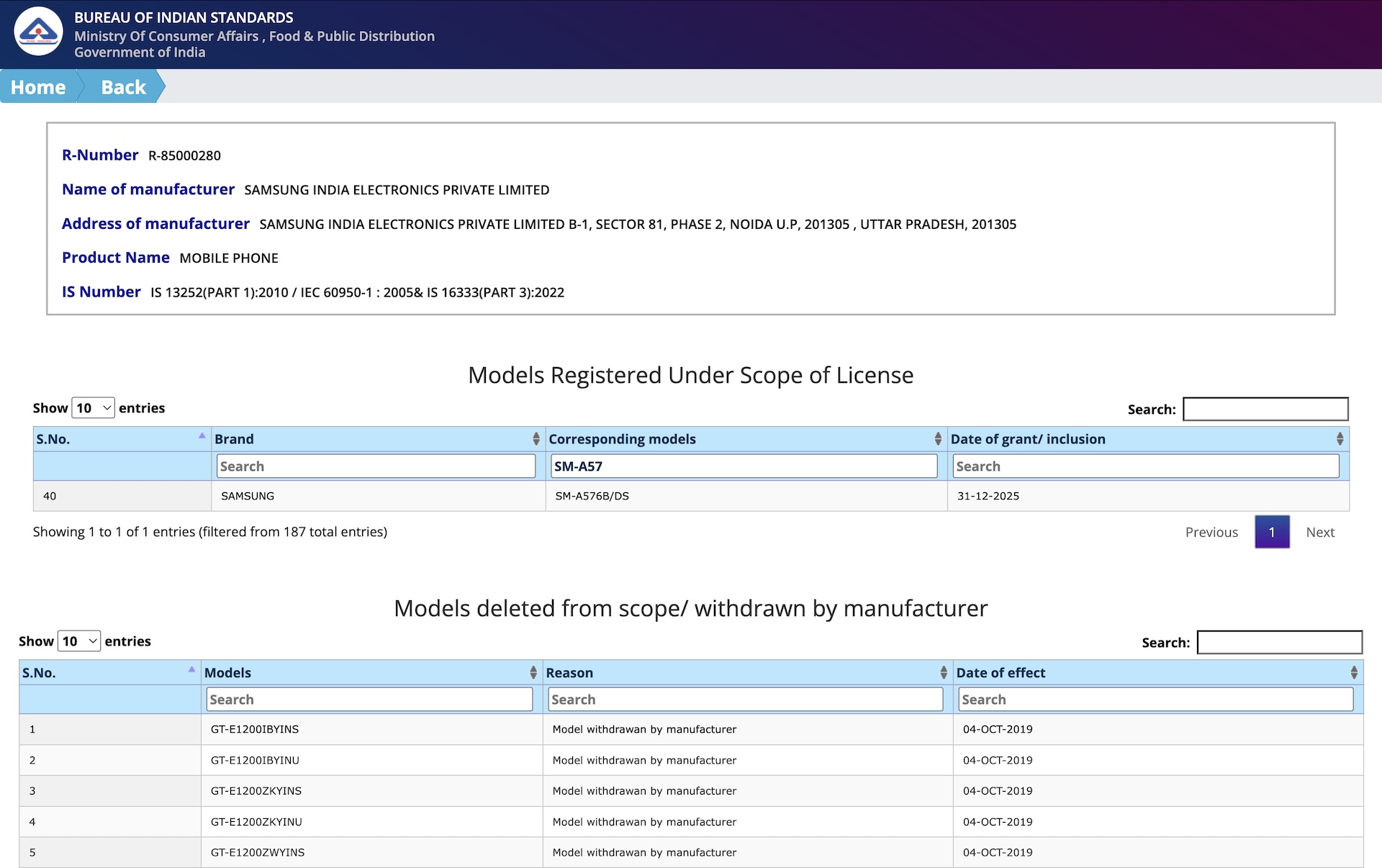The image size is (1382, 868).
Task: Sort by Date of effect arrows
Action: 1353,672
